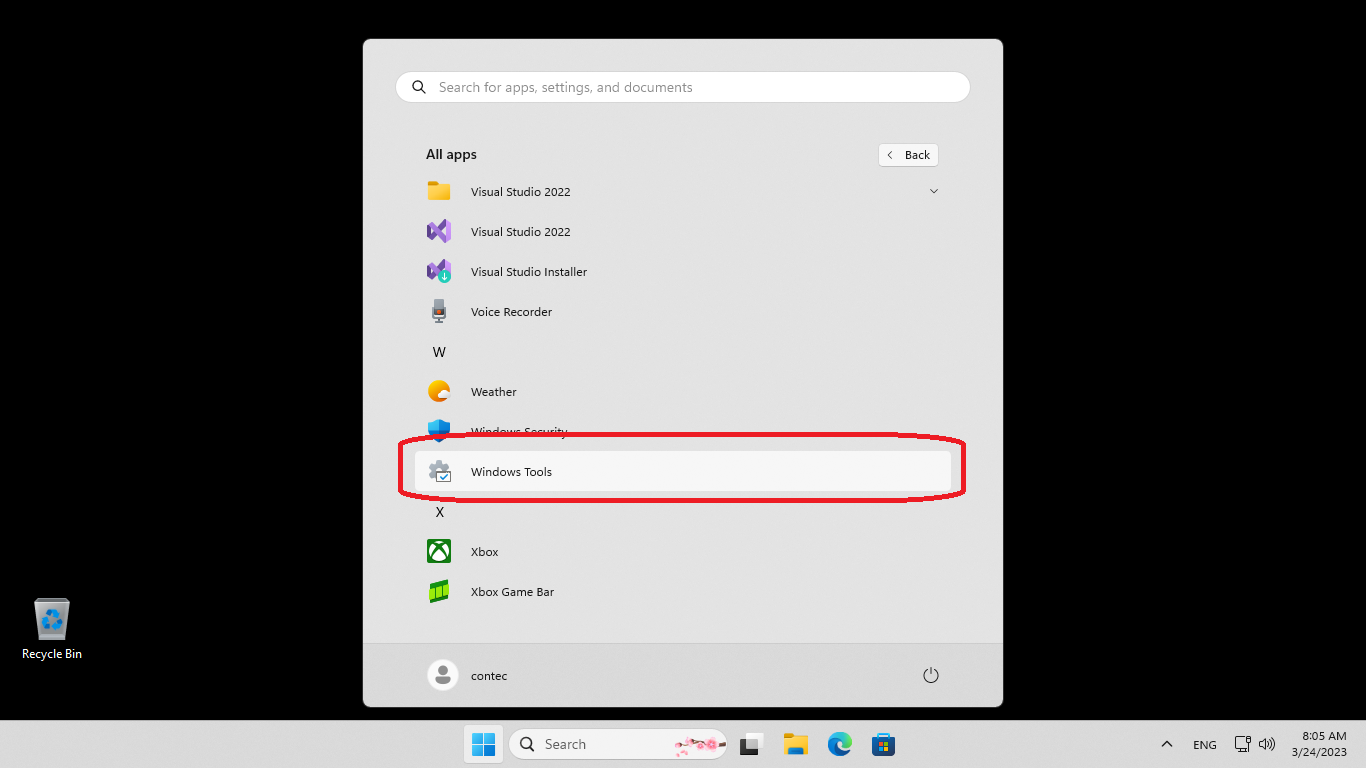Open Windows Tools
This screenshot has height=768, width=1366.
pyautogui.click(x=511, y=472)
